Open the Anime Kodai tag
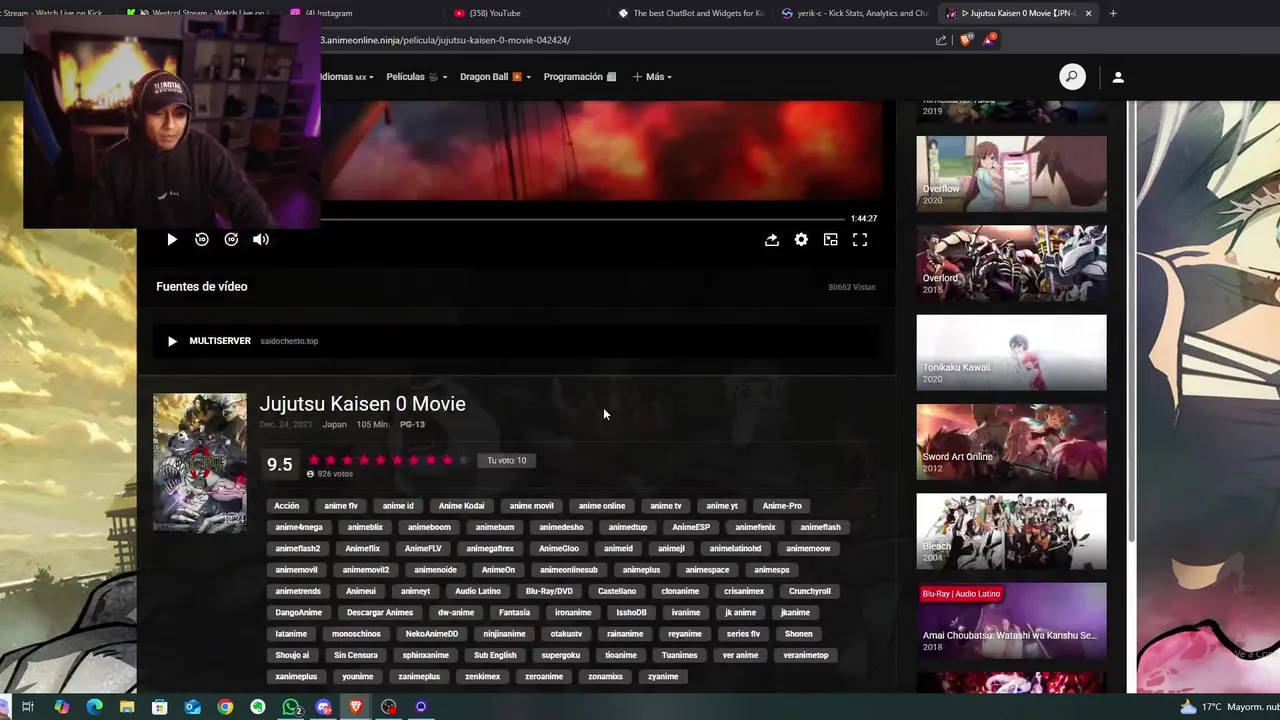1280x720 pixels. 461,506
